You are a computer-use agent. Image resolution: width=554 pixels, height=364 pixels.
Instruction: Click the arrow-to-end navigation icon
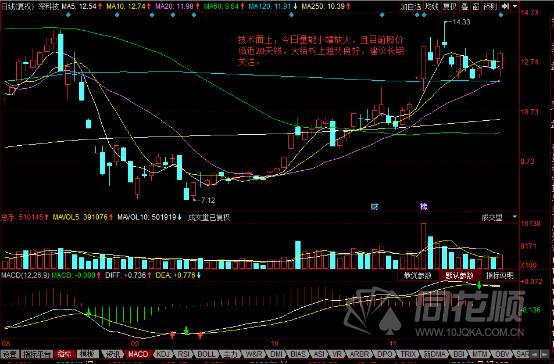click(505, 6)
